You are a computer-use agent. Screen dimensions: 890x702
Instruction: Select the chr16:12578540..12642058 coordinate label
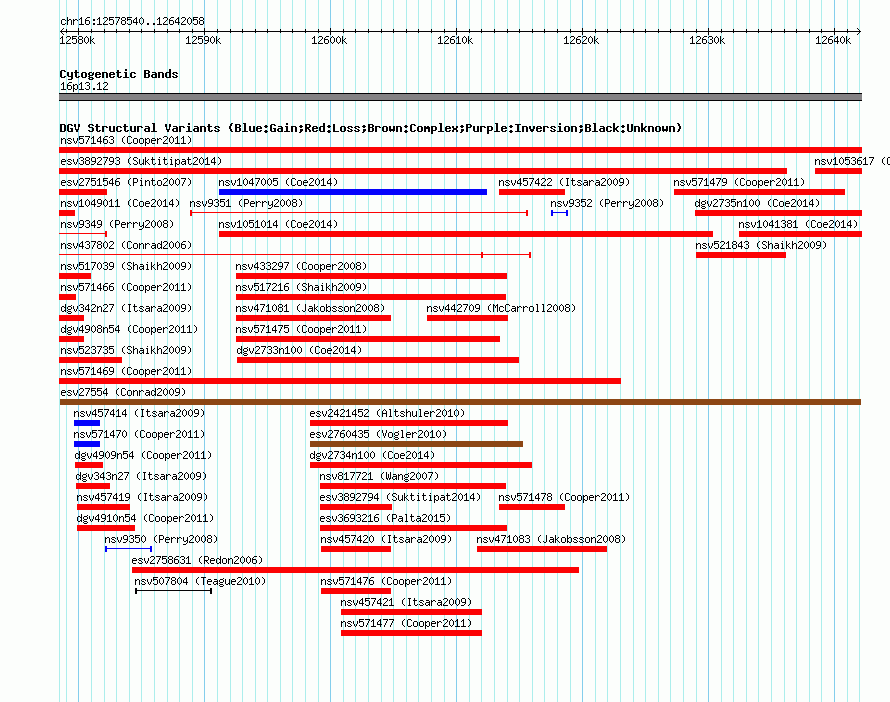(132, 21)
